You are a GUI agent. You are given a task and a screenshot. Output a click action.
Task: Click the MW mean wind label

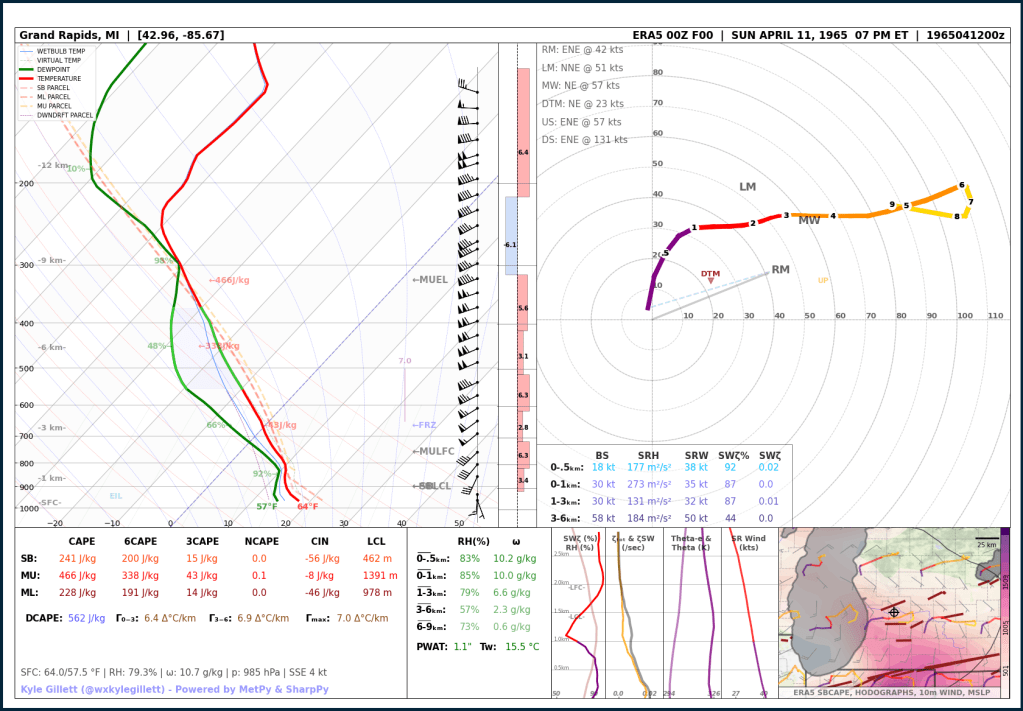coord(809,220)
